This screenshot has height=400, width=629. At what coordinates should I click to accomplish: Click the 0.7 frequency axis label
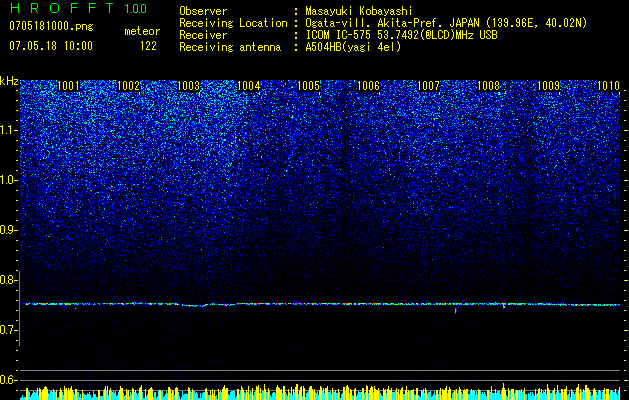click(7, 330)
